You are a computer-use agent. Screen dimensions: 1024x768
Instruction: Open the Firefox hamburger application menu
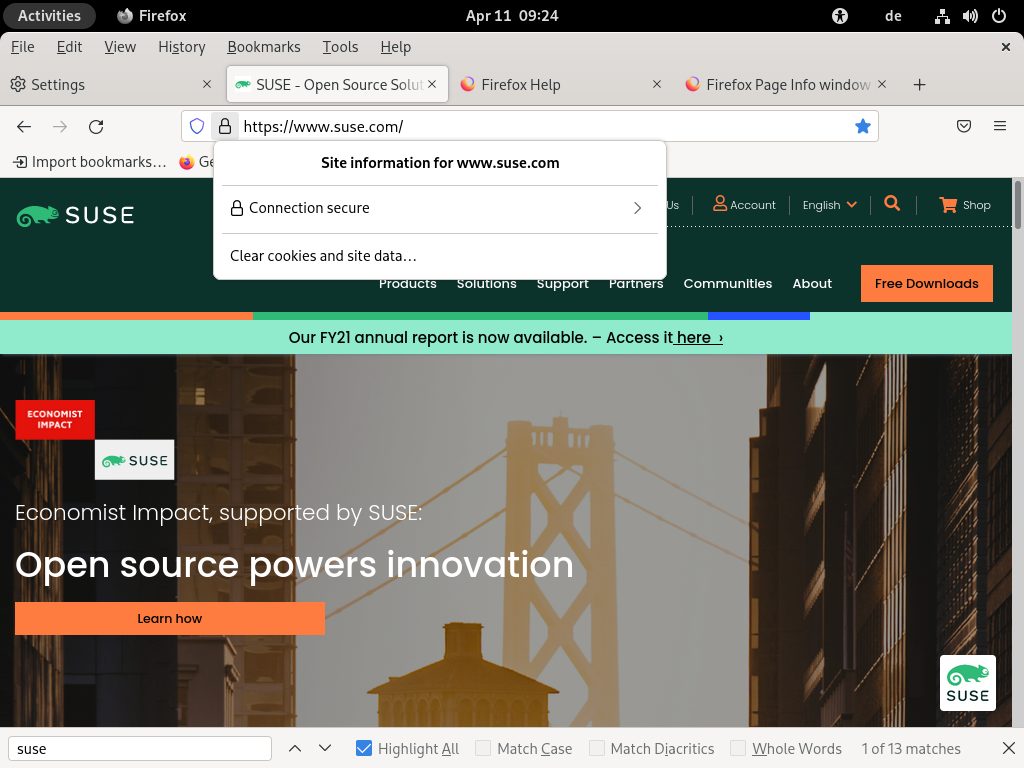[x=999, y=126]
